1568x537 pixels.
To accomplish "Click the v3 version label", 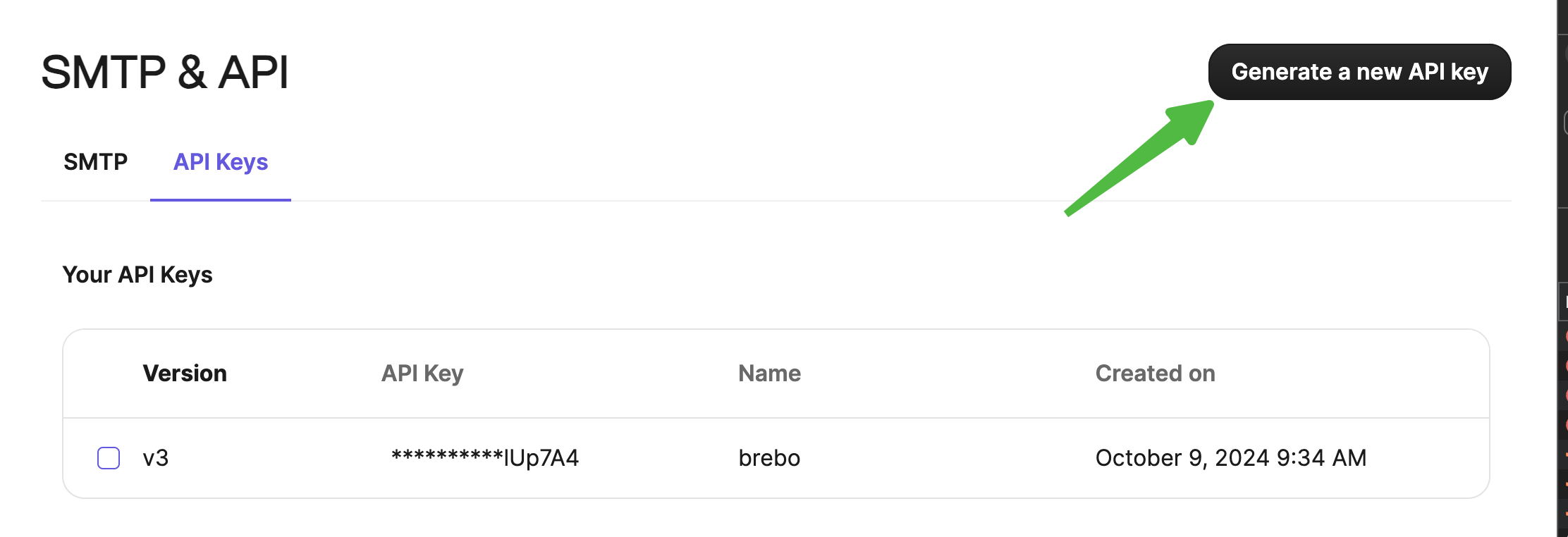I will pyautogui.click(x=156, y=458).
